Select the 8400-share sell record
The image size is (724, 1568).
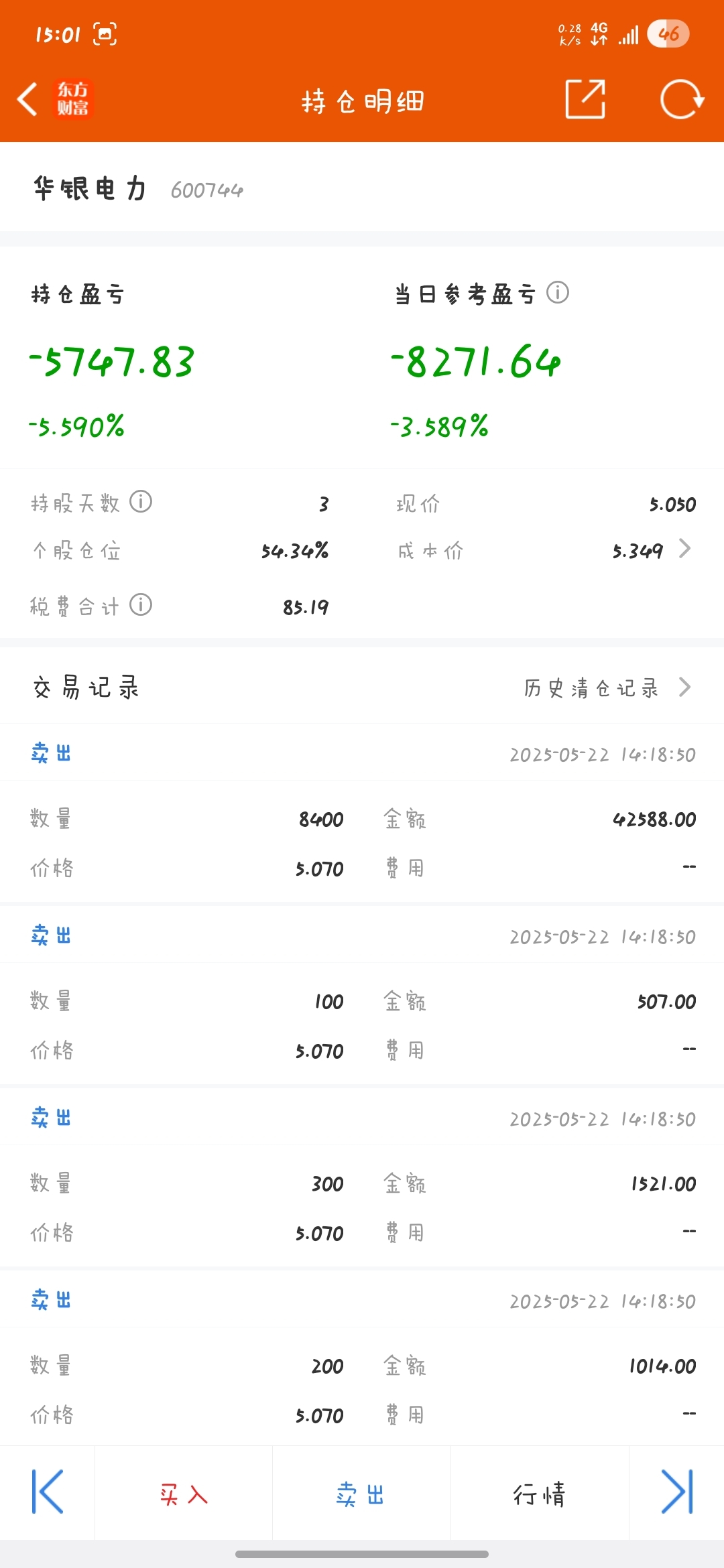tap(362, 813)
